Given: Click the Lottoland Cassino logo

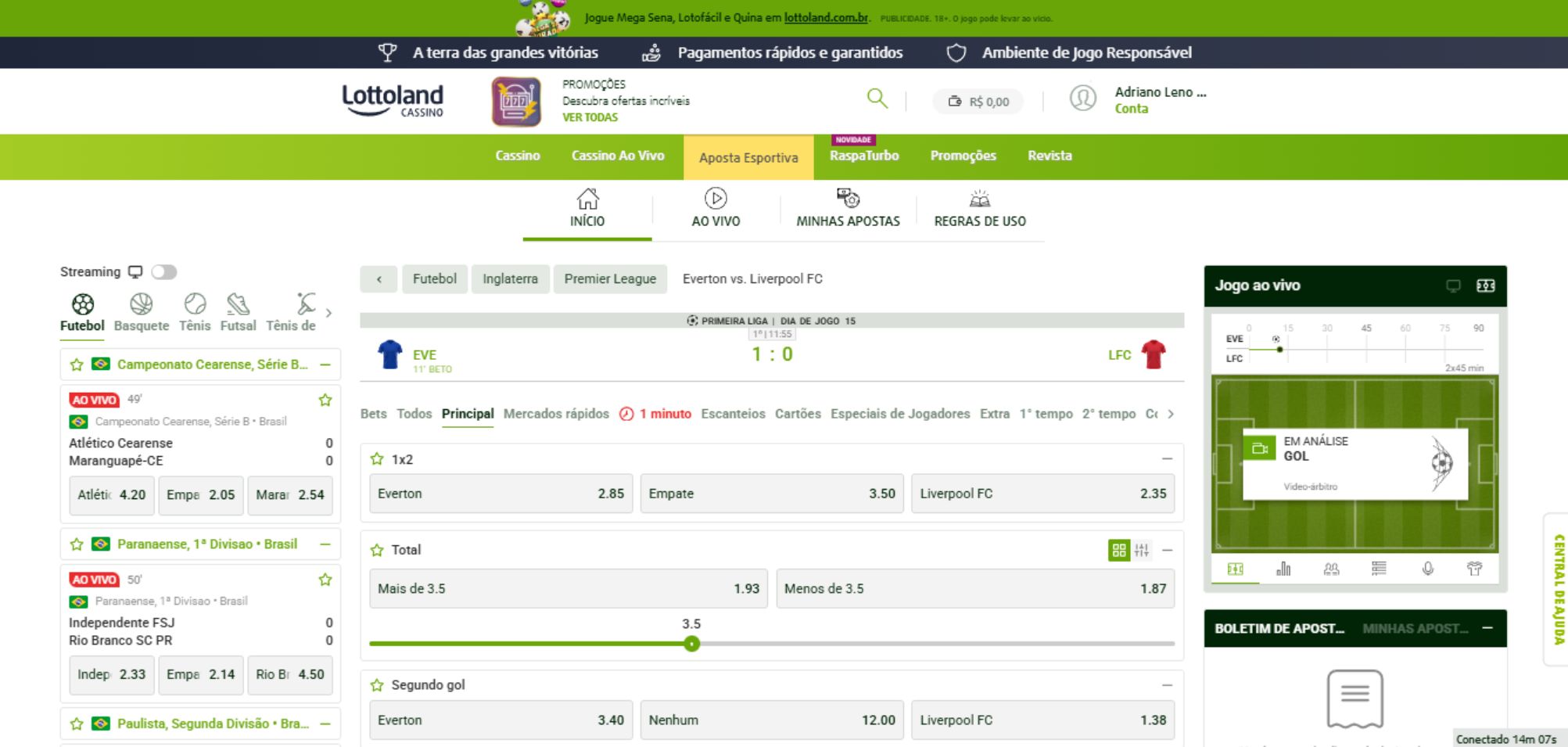Looking at the screenshot, I should click(x=393, y=100).
